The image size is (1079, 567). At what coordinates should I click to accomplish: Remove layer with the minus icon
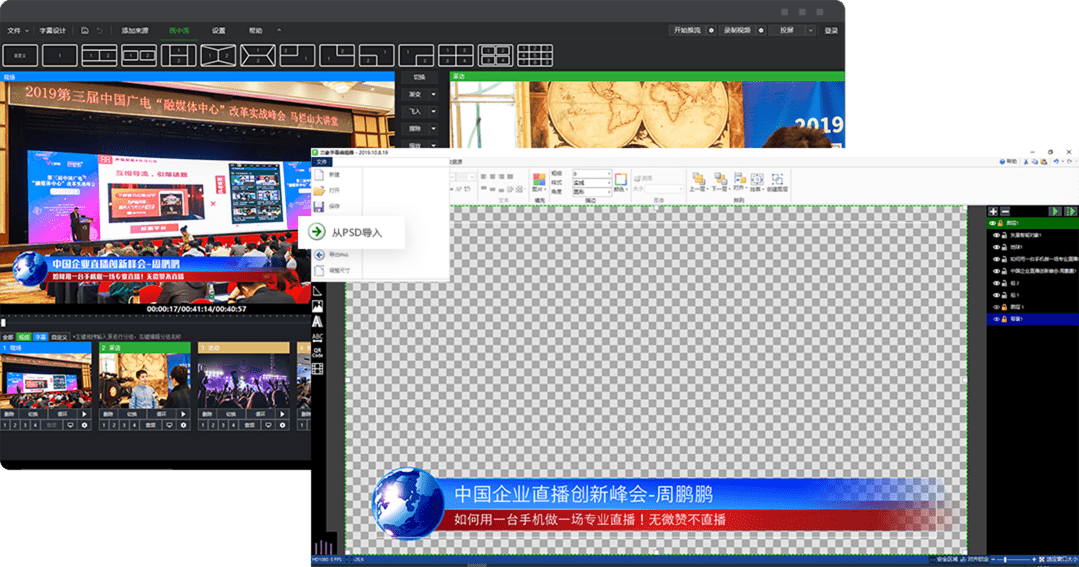tap(1004, 212)
